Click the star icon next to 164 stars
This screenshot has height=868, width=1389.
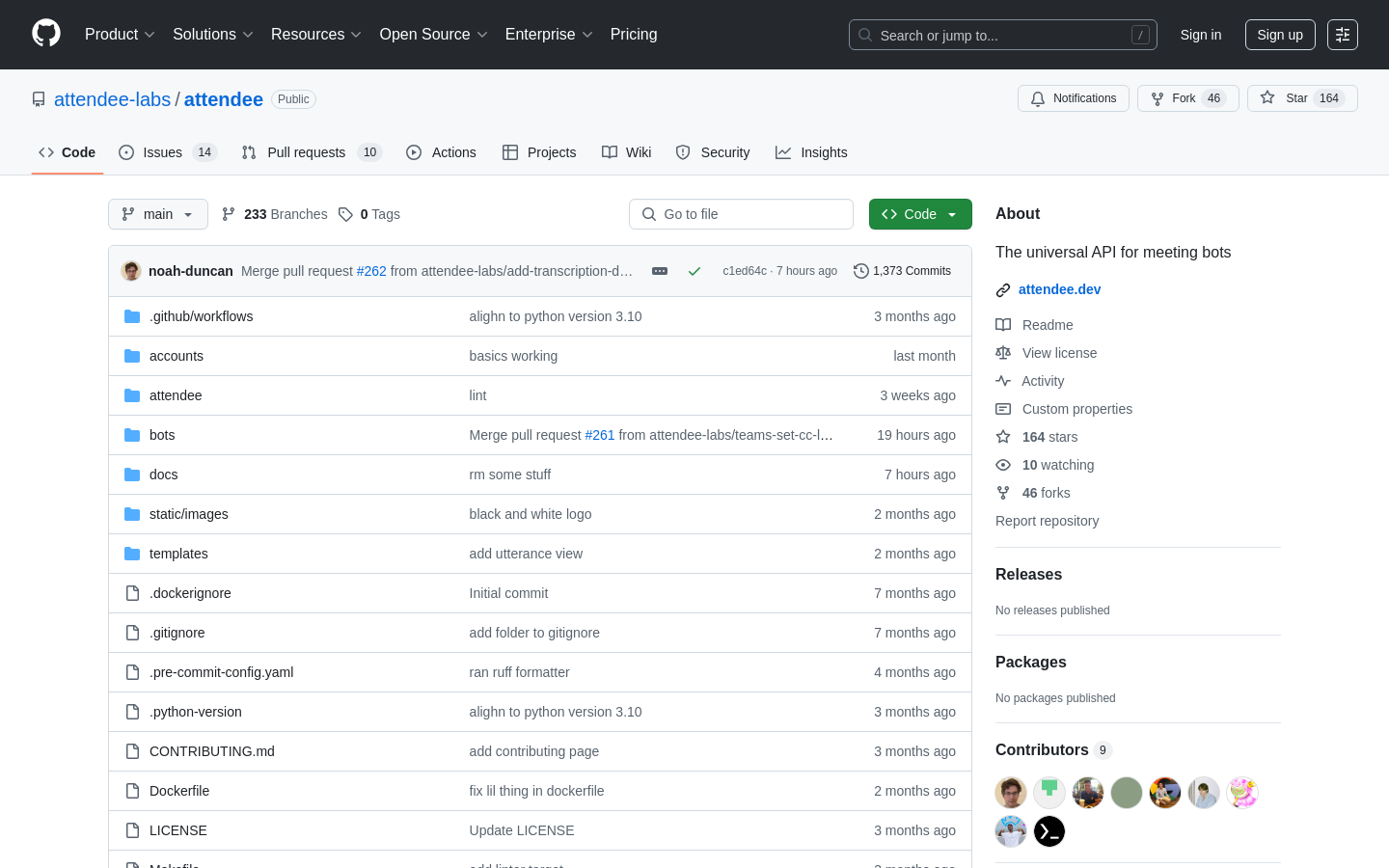pyautogui.click(x=1003, y=437)
